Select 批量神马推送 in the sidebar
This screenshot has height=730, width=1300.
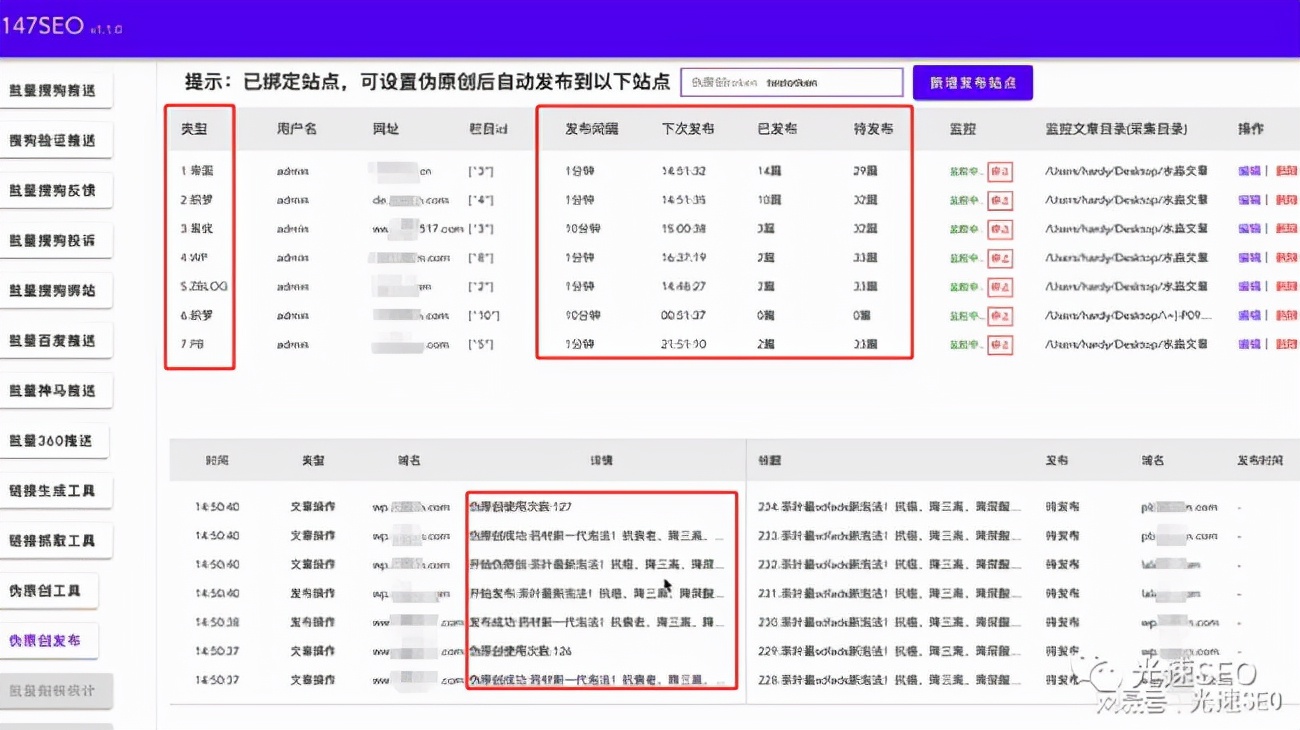52,390
